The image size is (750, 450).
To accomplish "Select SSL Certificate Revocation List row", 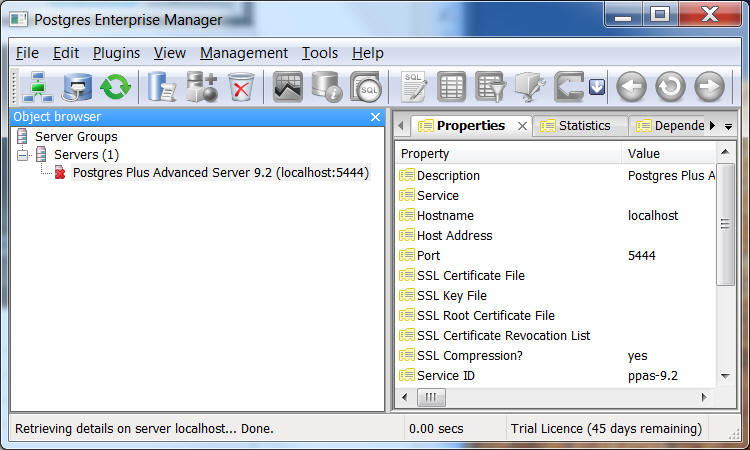I will click(x=557, y=336).
